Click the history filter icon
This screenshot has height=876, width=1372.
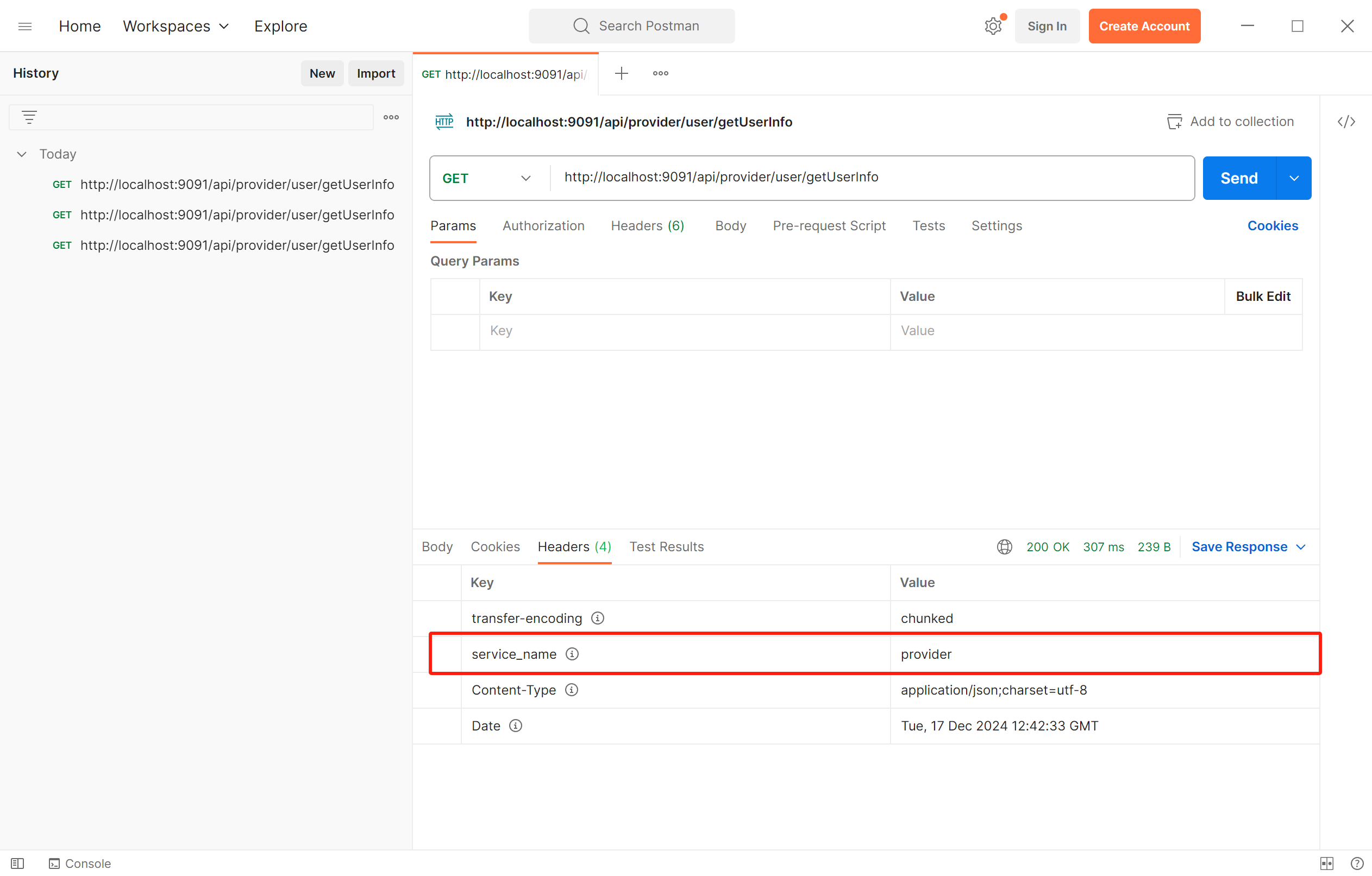tap(29, 117)
